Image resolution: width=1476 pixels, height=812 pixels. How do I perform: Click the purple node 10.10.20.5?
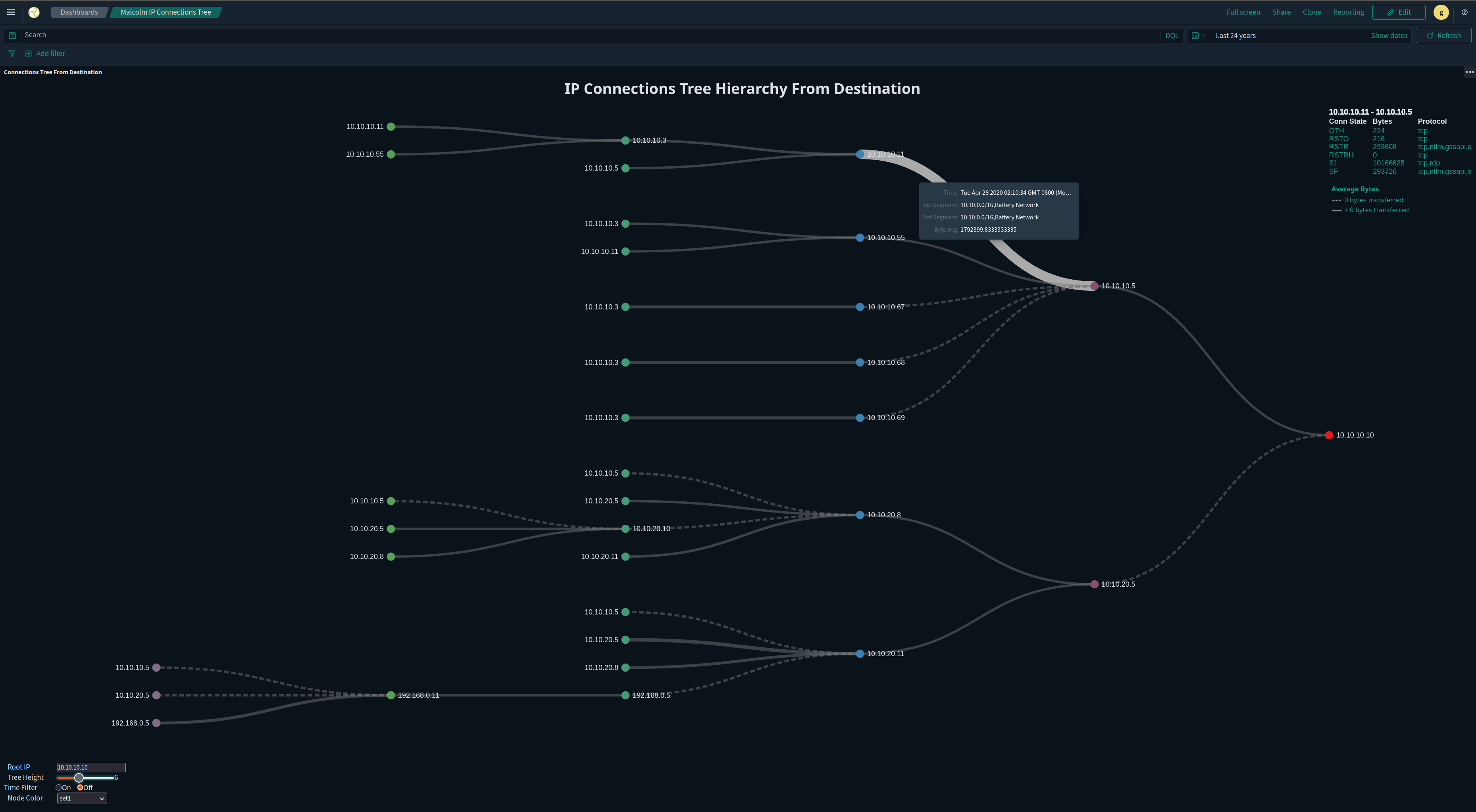(x=1094, y=584)
